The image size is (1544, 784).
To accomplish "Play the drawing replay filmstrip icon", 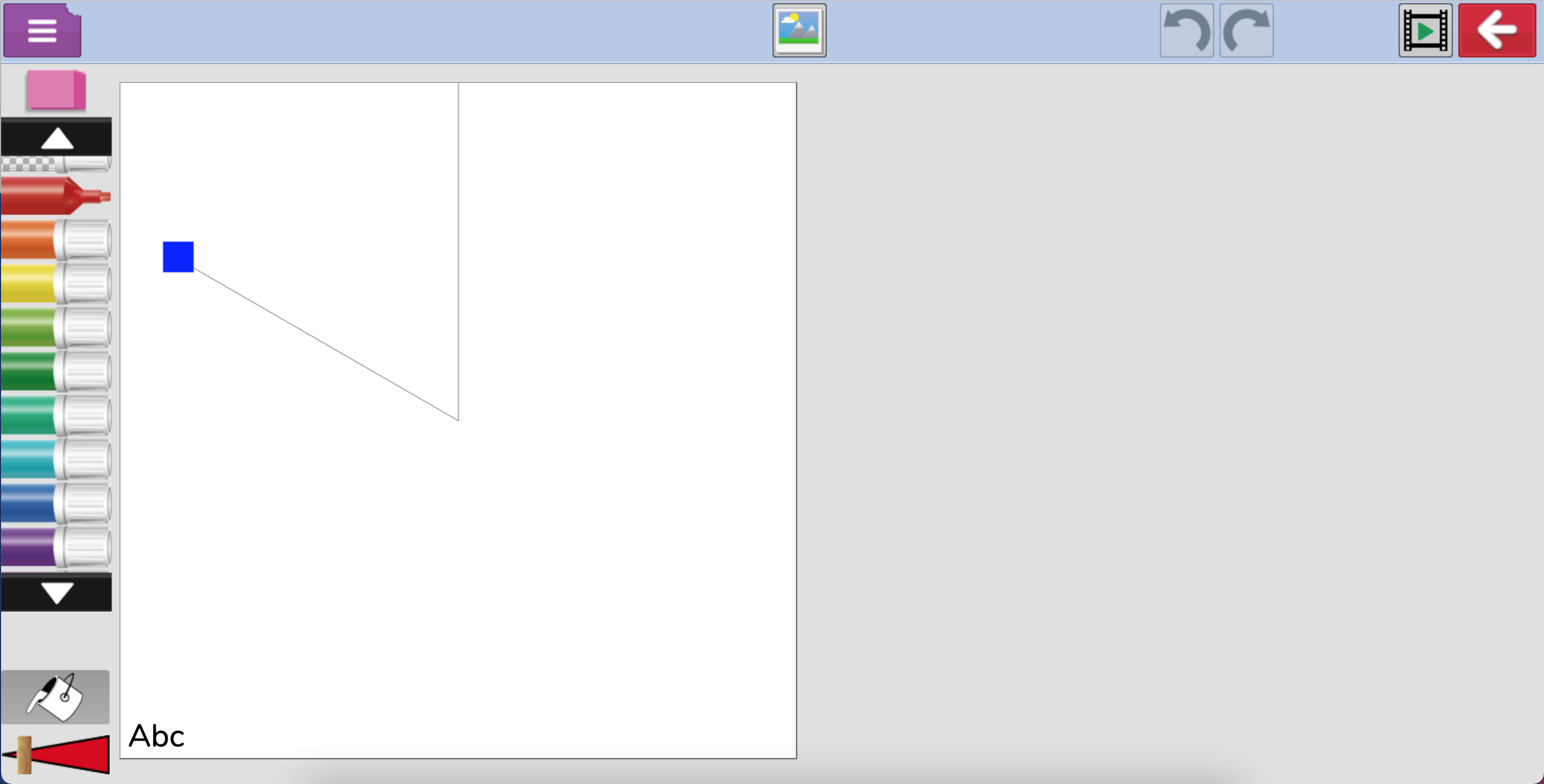I will click(1425, 30).
